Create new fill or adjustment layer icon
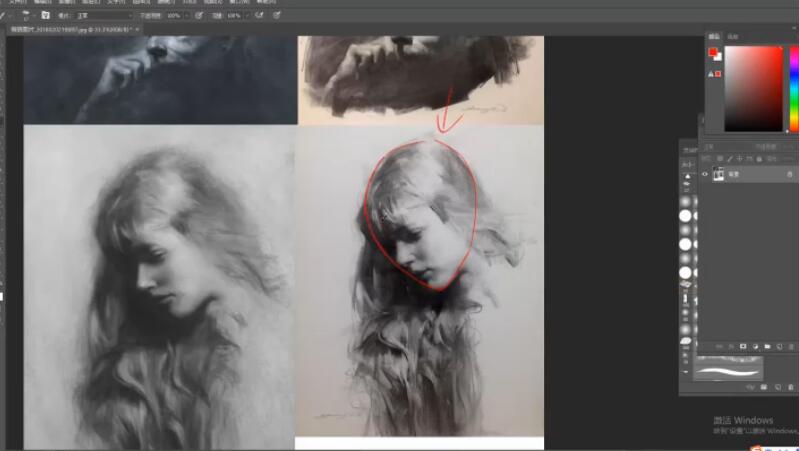Screen dimensions: 799x451 pos(755,347)
